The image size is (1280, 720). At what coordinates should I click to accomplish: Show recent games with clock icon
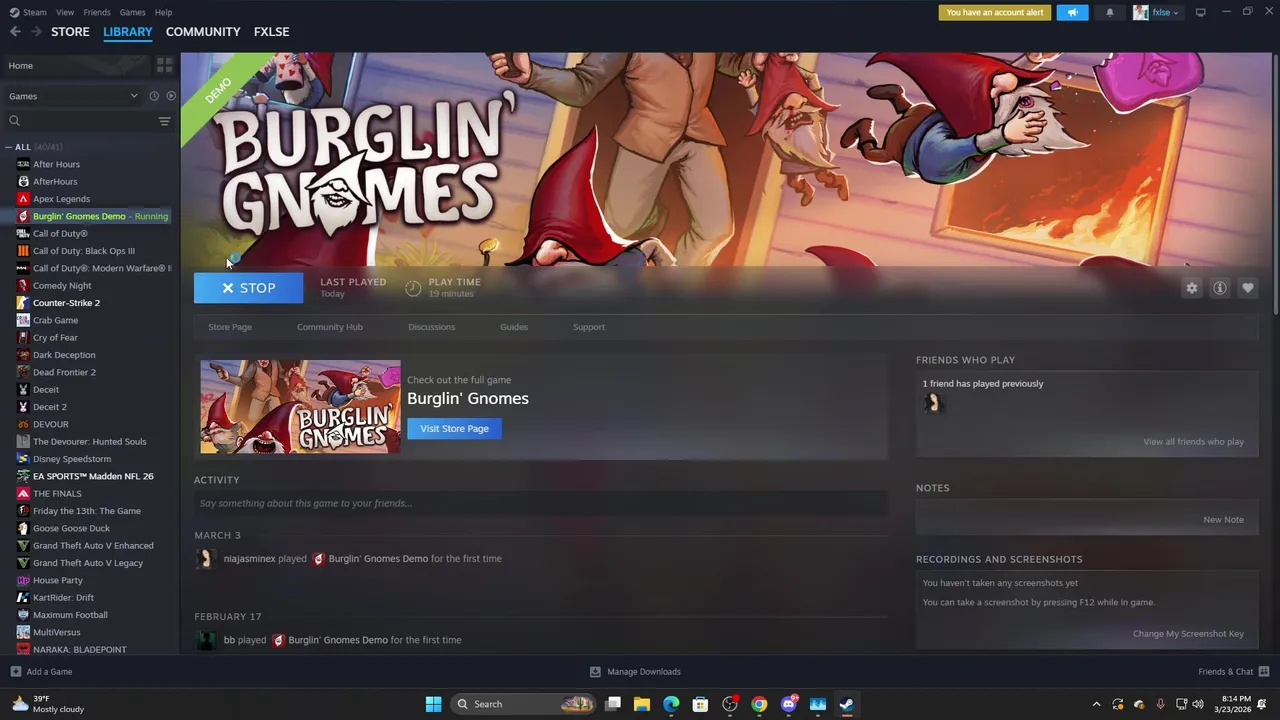point(154,96)
